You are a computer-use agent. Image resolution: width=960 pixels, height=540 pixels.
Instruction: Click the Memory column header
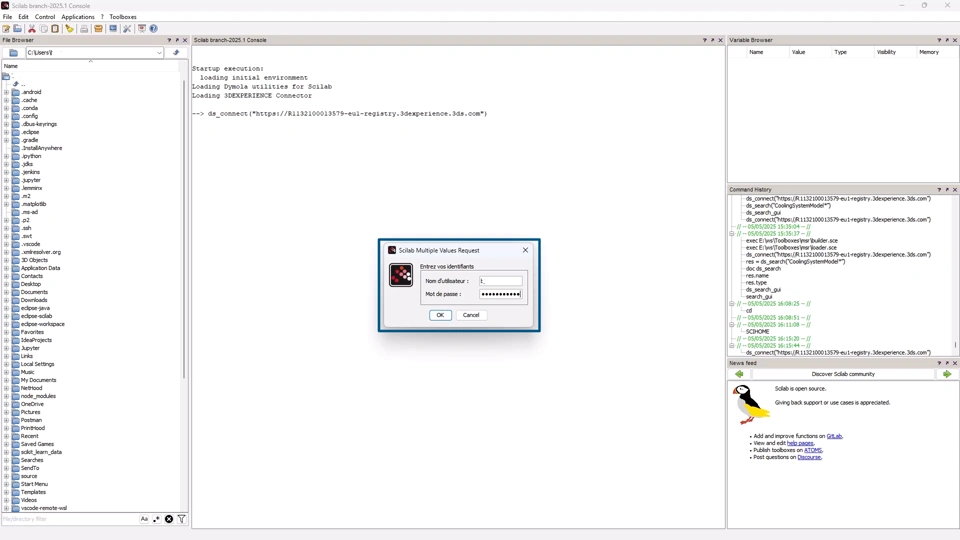click(x=929, y=53)
